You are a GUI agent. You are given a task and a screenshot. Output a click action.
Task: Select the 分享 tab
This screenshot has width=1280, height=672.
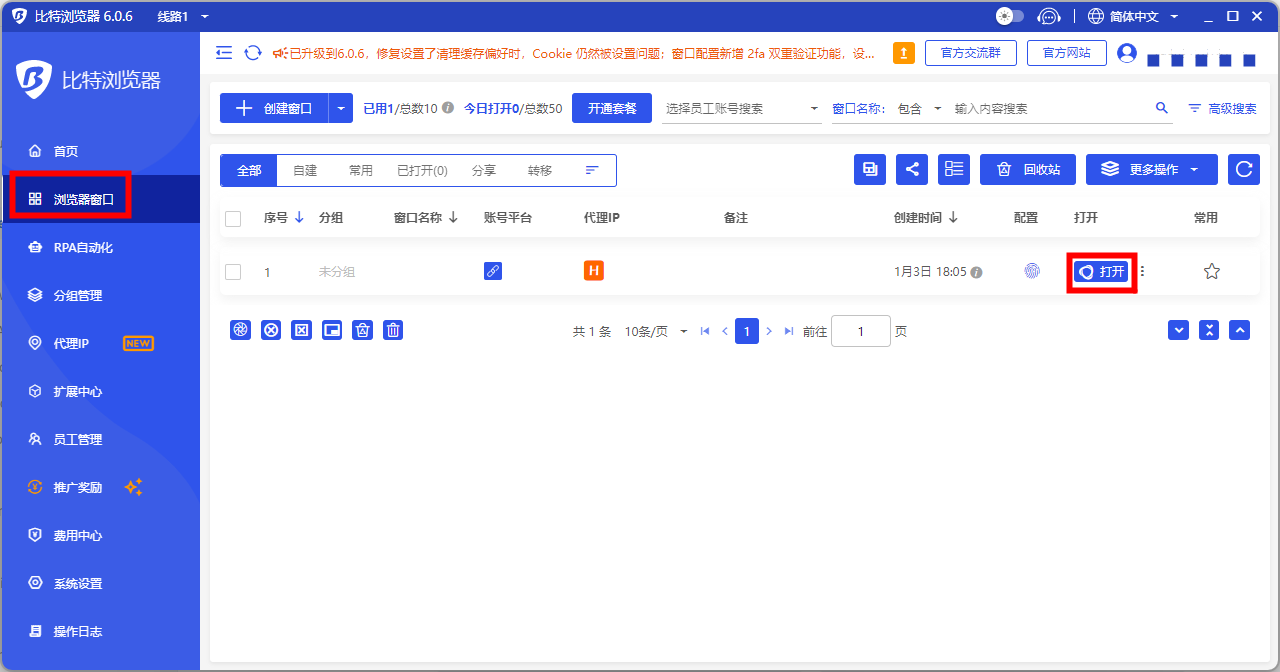coord(484,171)
